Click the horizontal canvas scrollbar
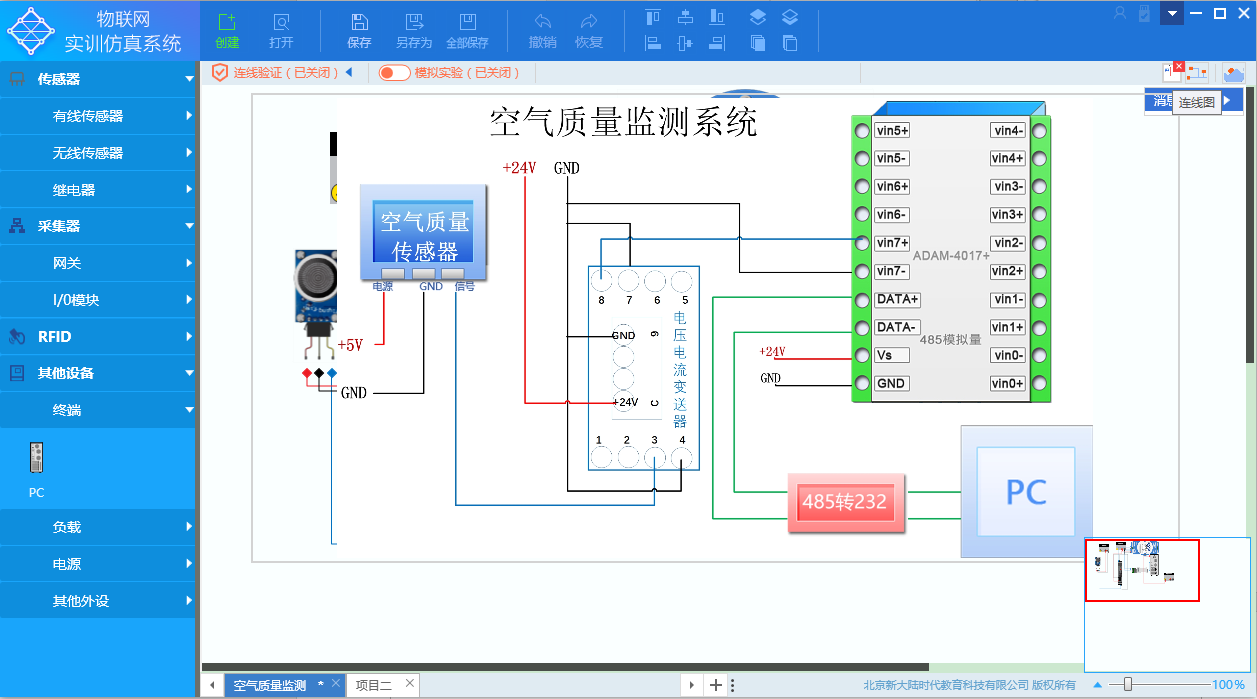 click(x=565, y=667)
